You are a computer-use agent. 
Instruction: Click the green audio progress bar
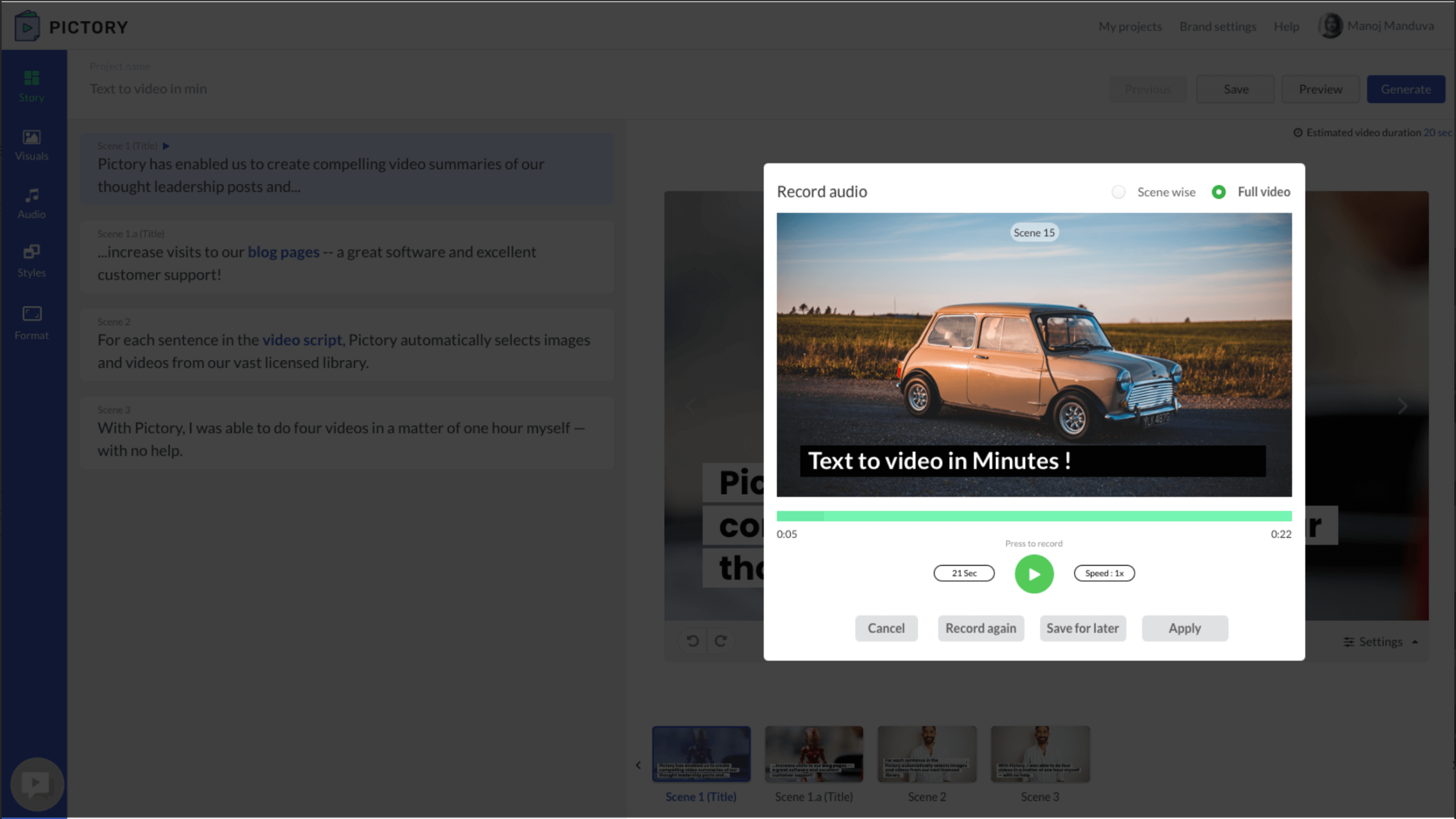(x=1033, y=516)
